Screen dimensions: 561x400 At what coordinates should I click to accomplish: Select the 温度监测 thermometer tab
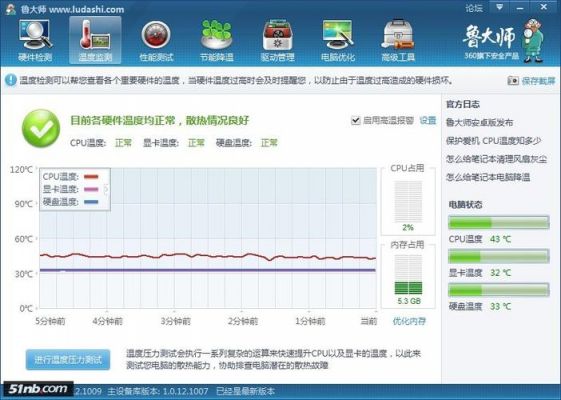[x=95, y=40]
